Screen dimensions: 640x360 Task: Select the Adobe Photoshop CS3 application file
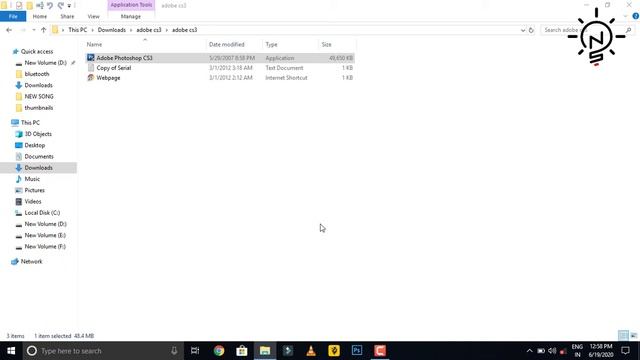220,58
